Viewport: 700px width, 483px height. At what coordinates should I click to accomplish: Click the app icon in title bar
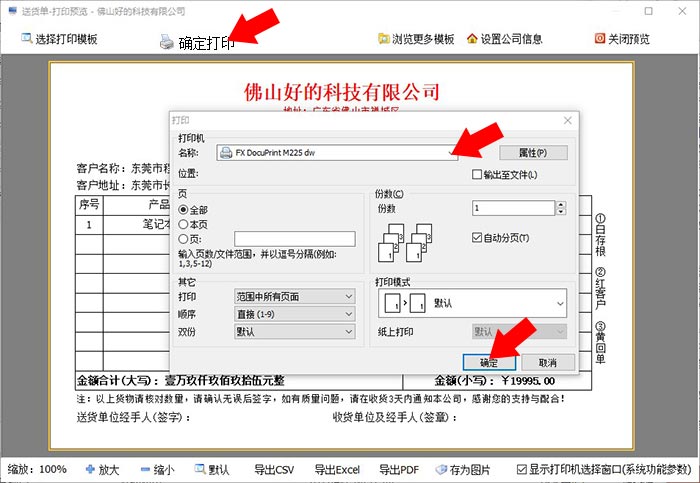(12, 11)
